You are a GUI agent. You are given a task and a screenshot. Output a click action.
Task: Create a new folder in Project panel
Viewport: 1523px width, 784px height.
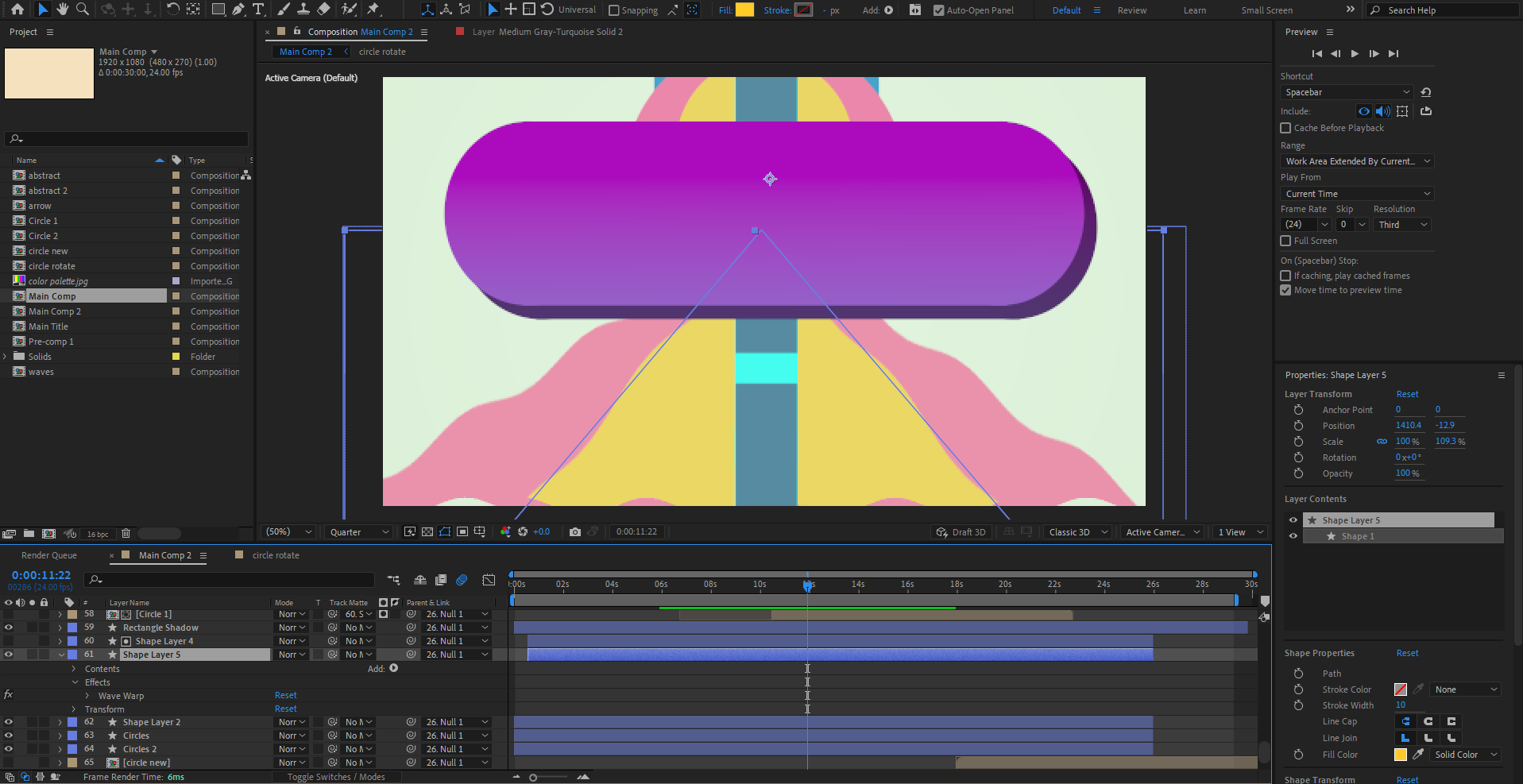coord(29,534)
